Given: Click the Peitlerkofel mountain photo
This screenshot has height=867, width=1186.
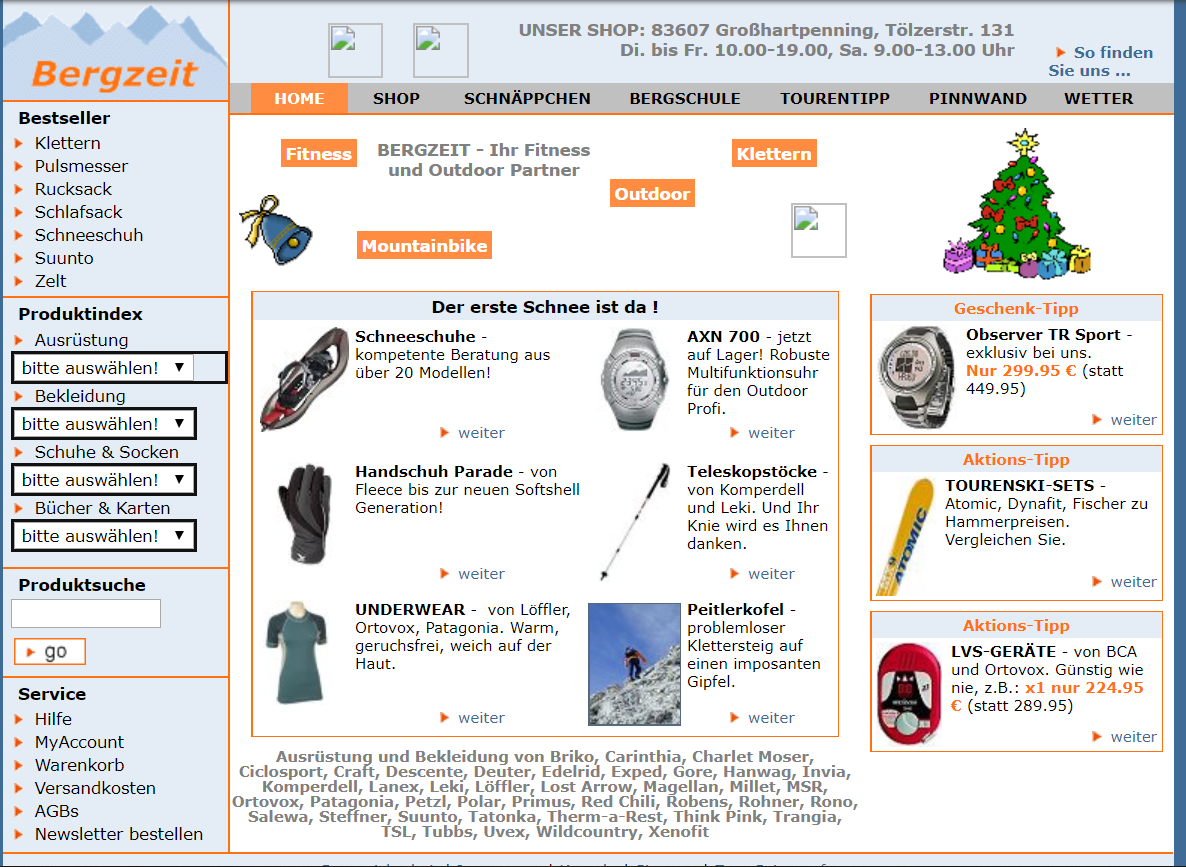Looking at the screenshot, I should click(634, 663).
